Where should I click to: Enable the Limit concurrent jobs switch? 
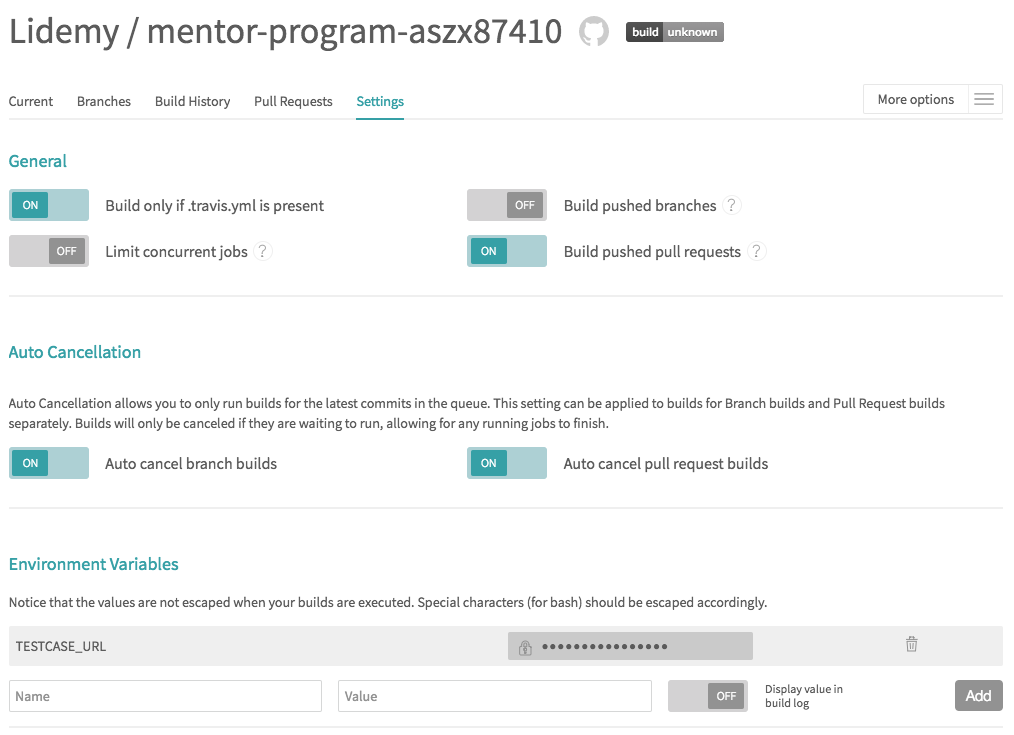(49, 251)
